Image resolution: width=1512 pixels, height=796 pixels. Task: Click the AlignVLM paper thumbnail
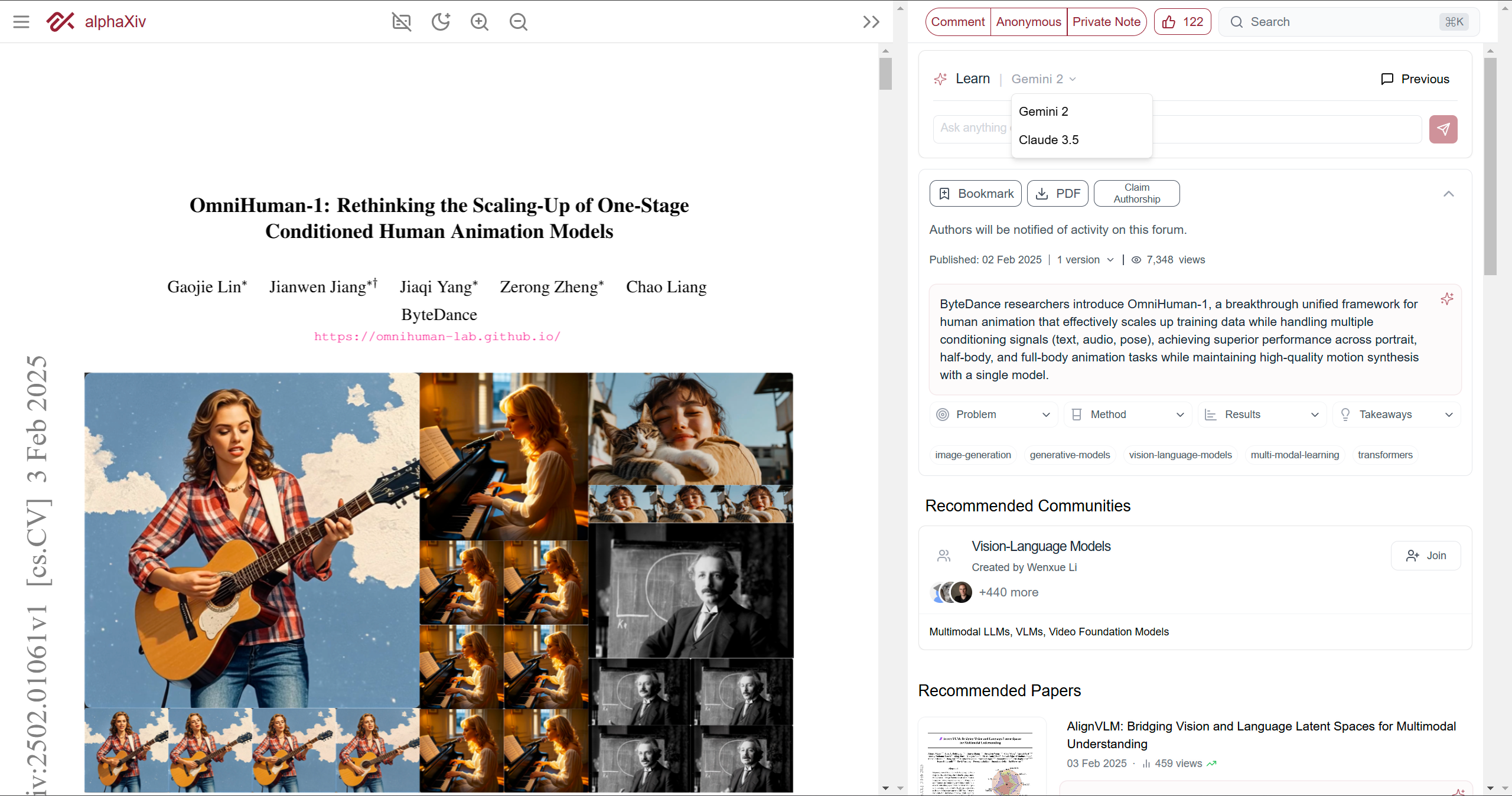pyautogui.click(x=982, y=757)
